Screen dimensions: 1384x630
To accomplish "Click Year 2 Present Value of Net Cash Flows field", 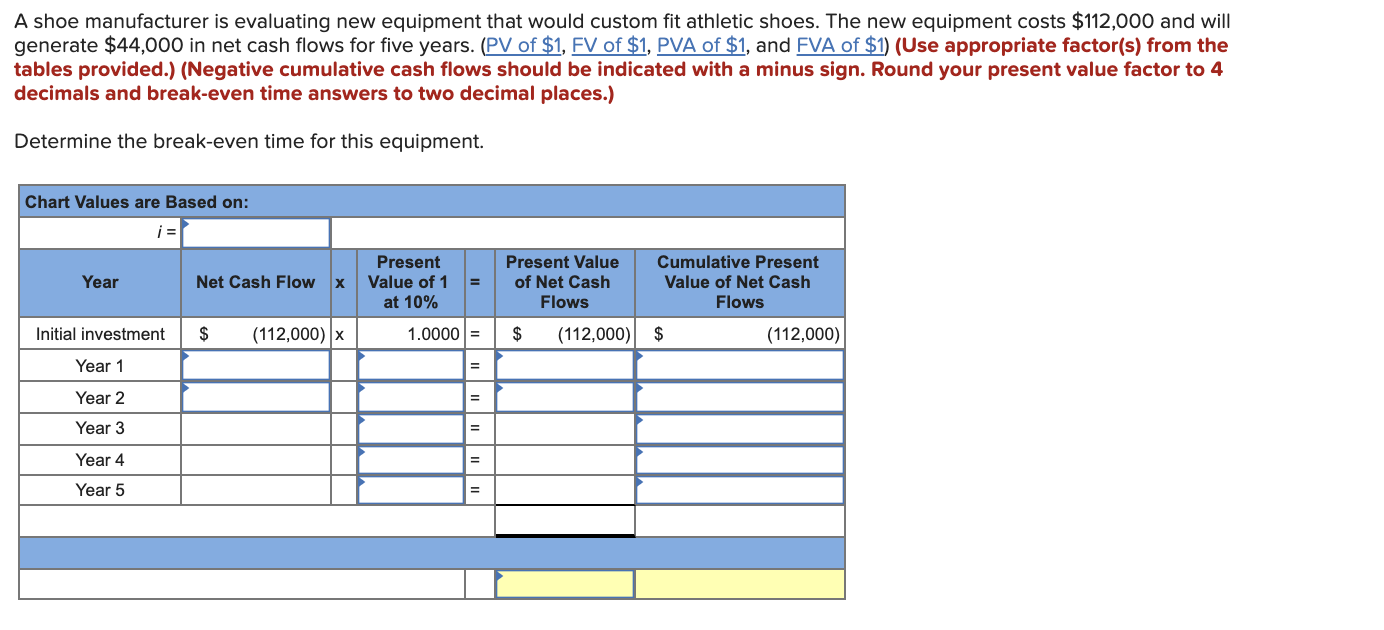I will (x=563, y=397).
